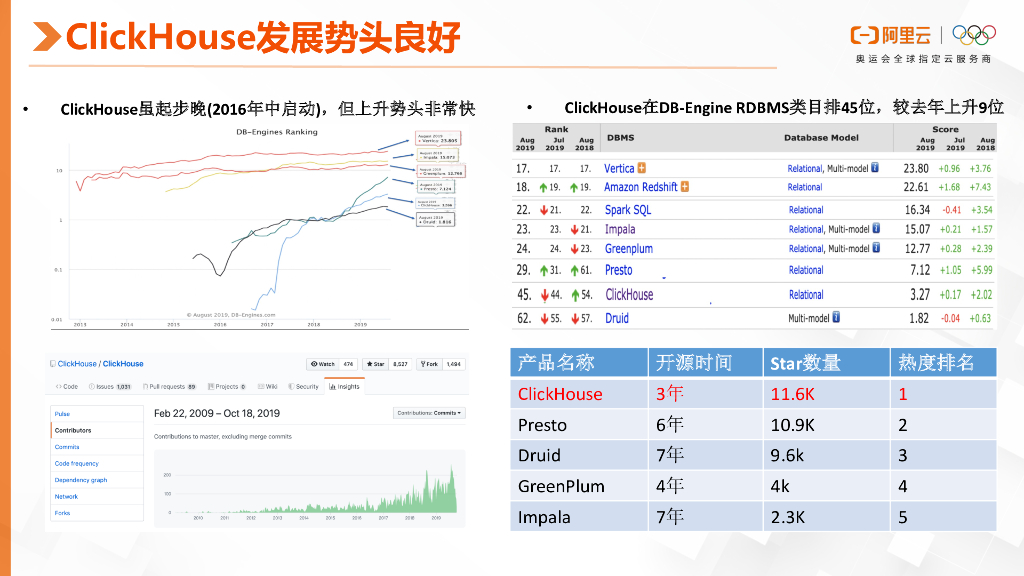Open the Druid link in the ranking table

click(x=616, y=318)
